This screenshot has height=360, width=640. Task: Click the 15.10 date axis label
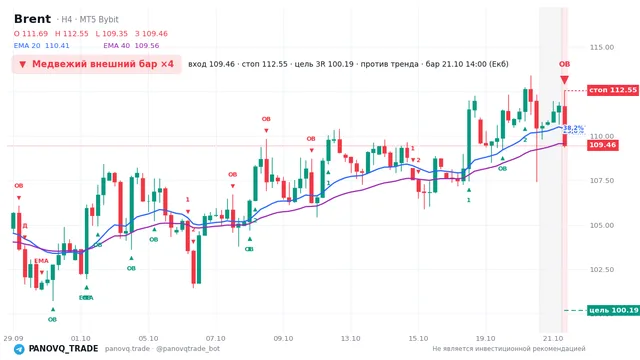(418, 339)
